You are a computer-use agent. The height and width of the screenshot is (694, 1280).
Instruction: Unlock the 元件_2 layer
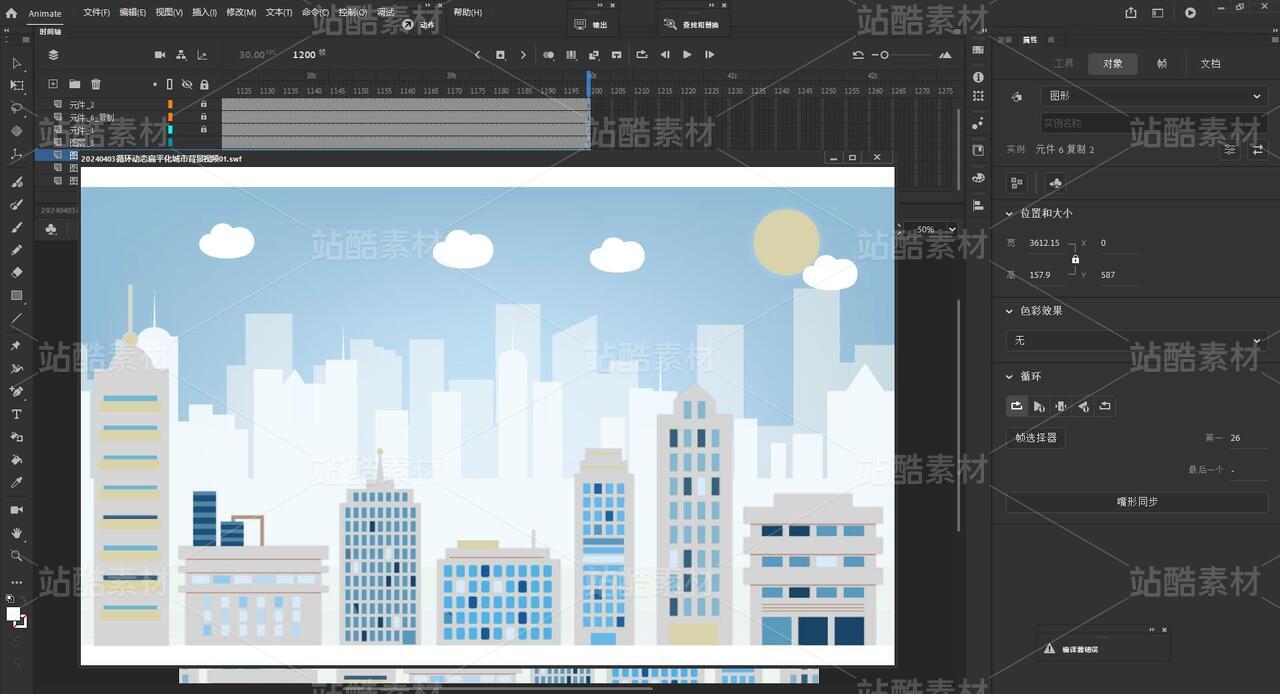[x=204, y=104]
